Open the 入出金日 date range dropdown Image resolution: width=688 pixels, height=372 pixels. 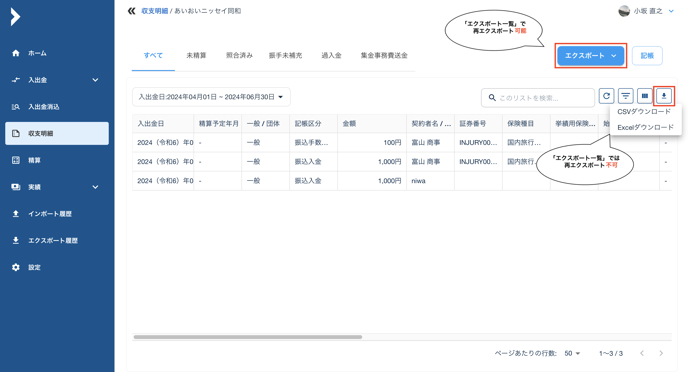(x=211, y=97)
